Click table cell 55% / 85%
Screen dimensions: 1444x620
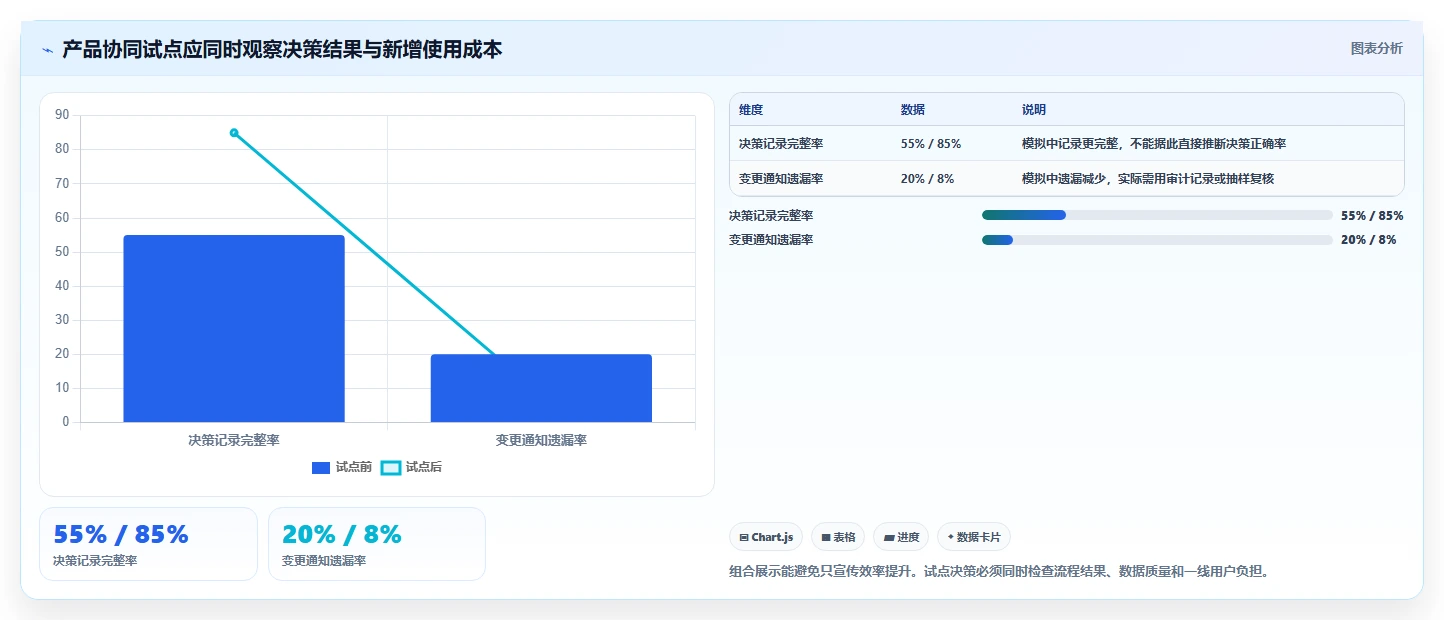(x=931, y=144)
